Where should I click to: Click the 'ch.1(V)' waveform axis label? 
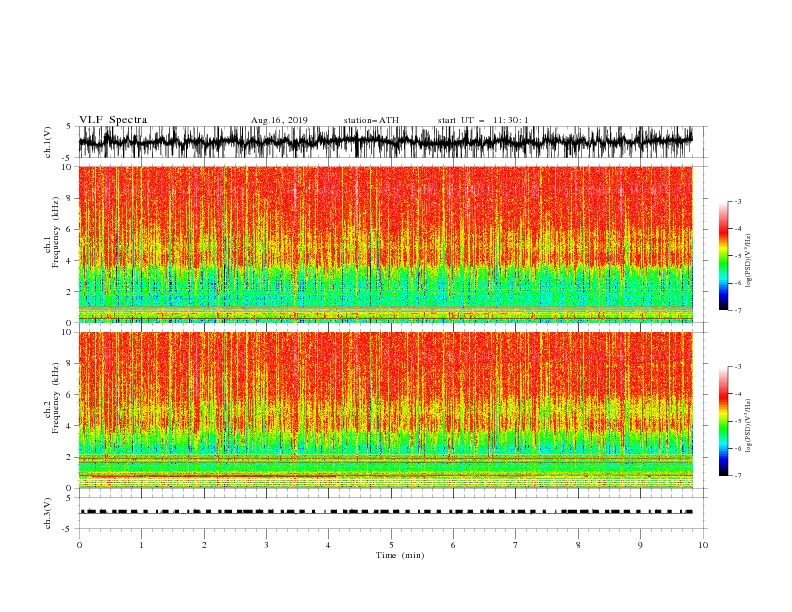click(48, 141)
